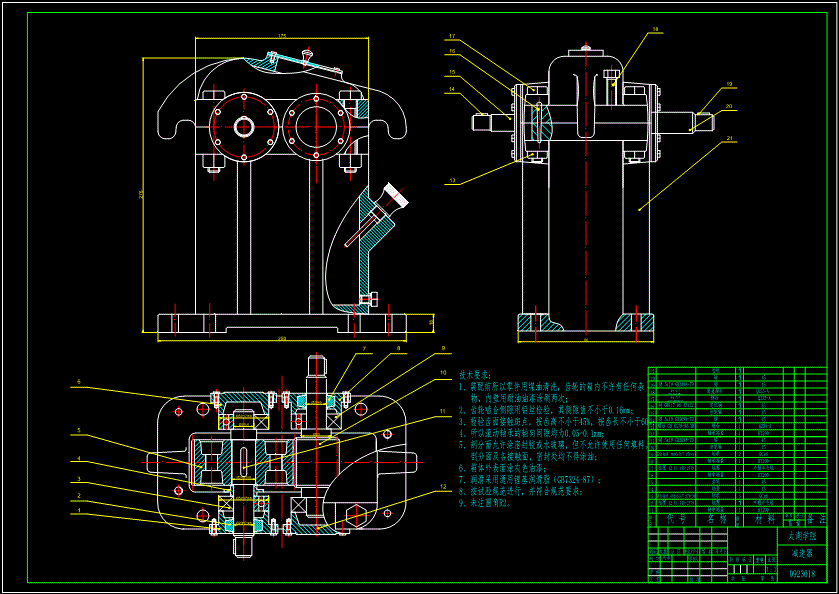The image size is (839, 594).
Task: Click part balloon number 5
Action: (79, 430)
